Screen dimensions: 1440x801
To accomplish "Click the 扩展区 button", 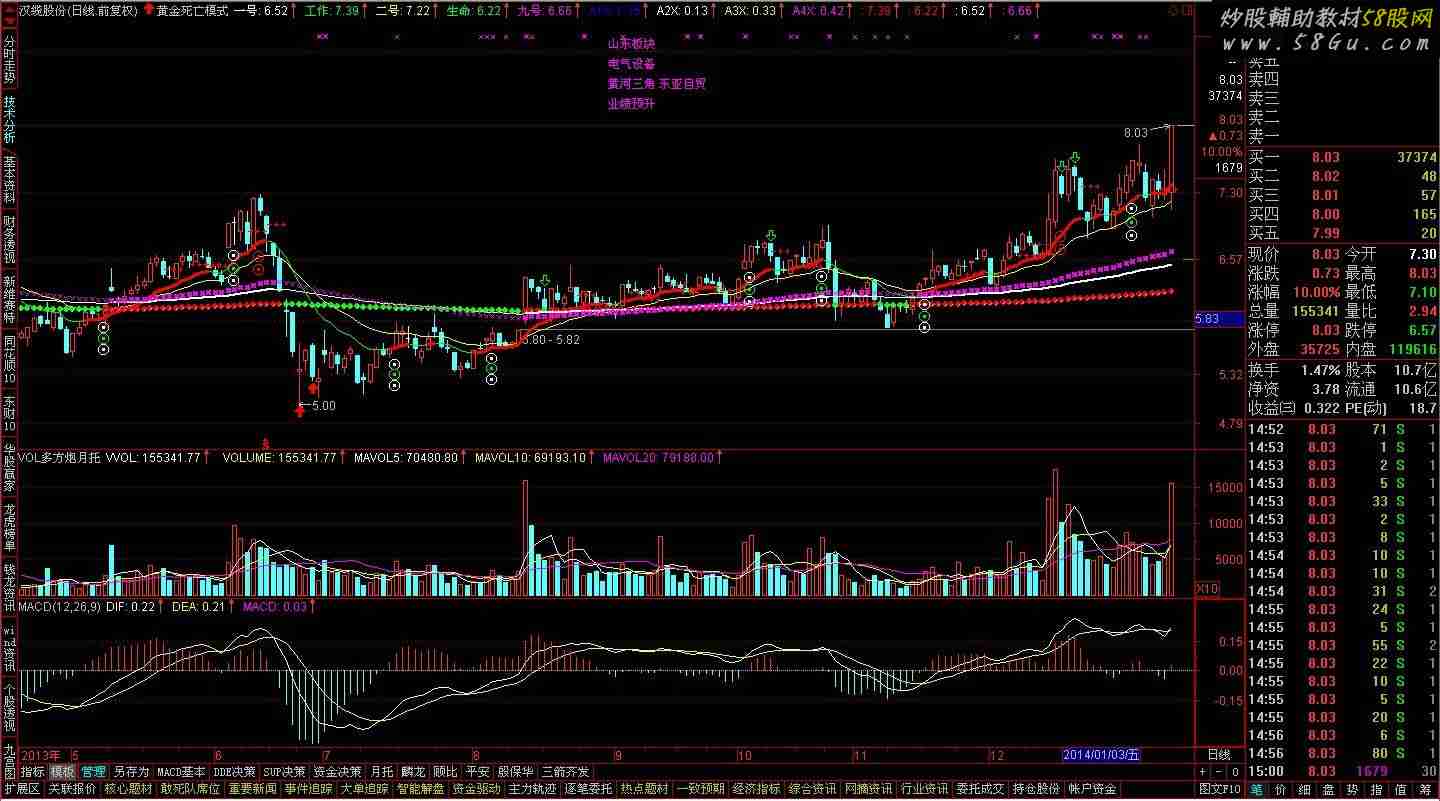I will pyautogui.click(x=21, y=789).
